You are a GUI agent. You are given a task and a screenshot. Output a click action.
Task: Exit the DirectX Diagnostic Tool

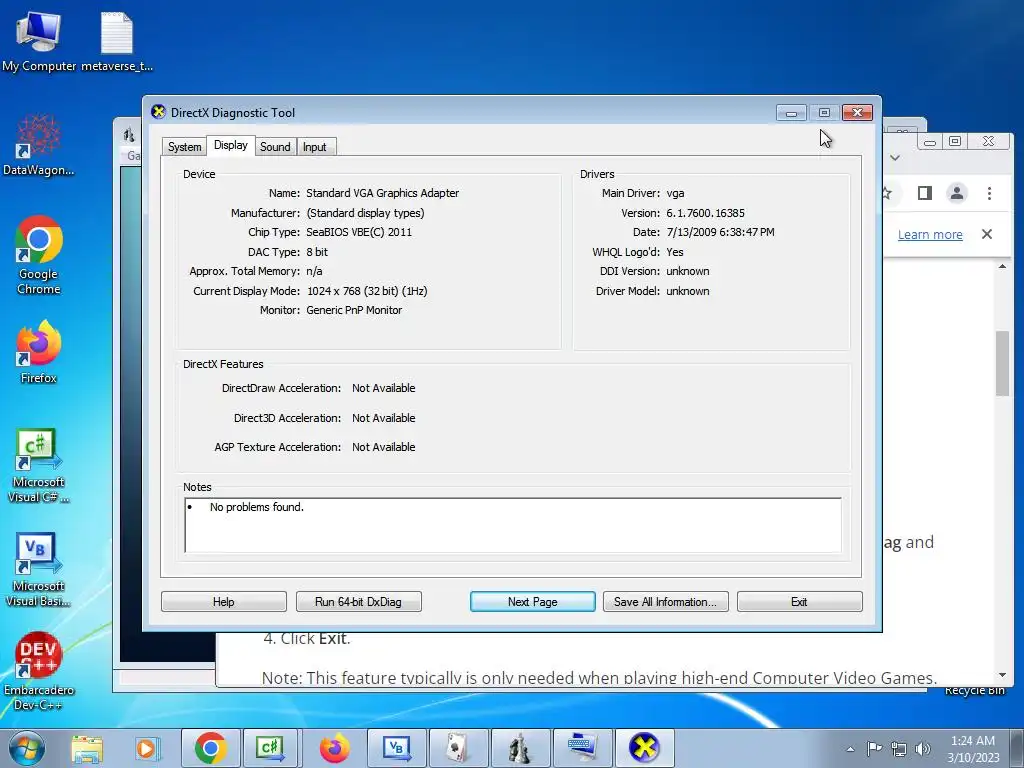(799, 601)
